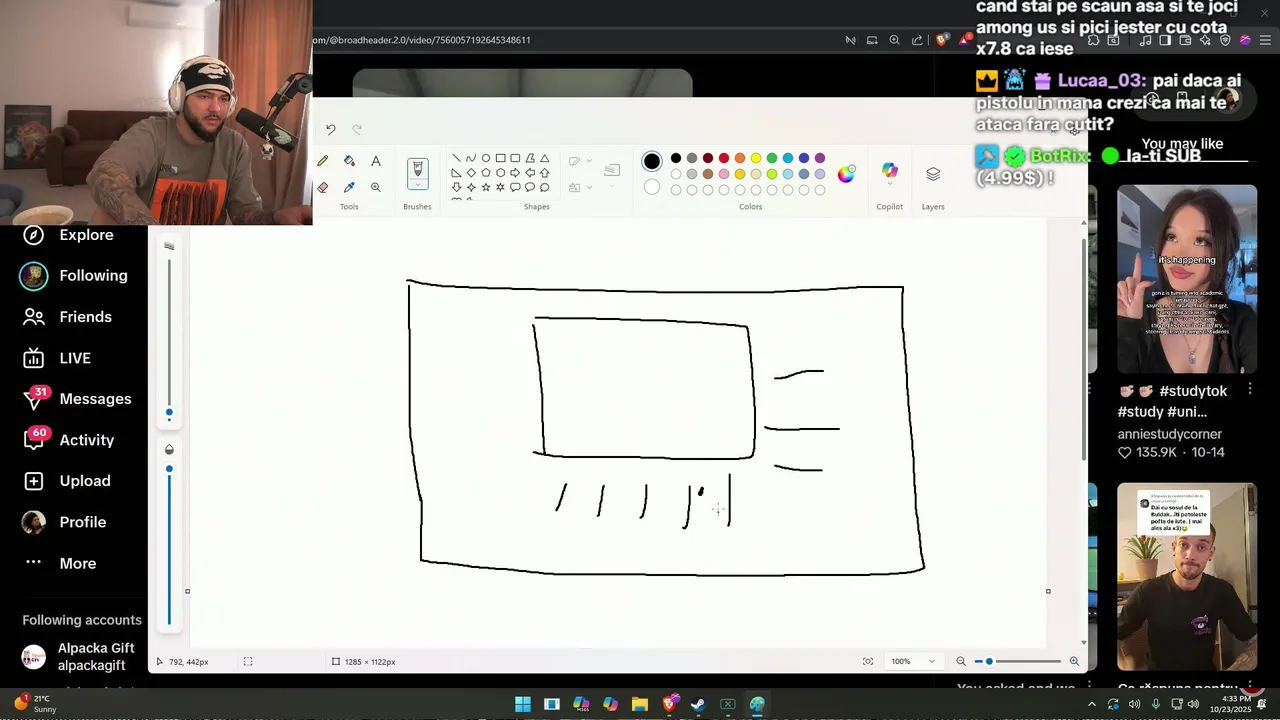Viewport: 1280px width, 720px height.
Task: Open Messages in TikTok sidebar
Action: (x=78, y=399)
